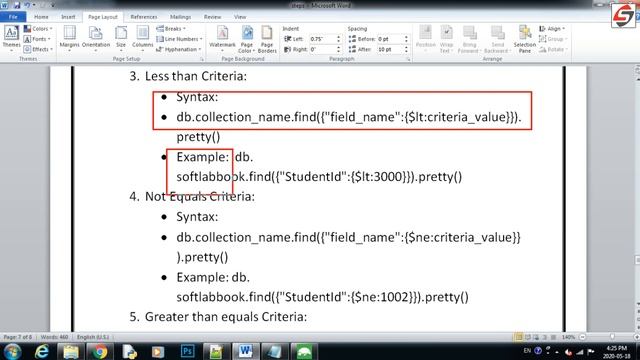Open the Watermark gallery
Screen dimensions: 640x360
(x=222, y=37)
